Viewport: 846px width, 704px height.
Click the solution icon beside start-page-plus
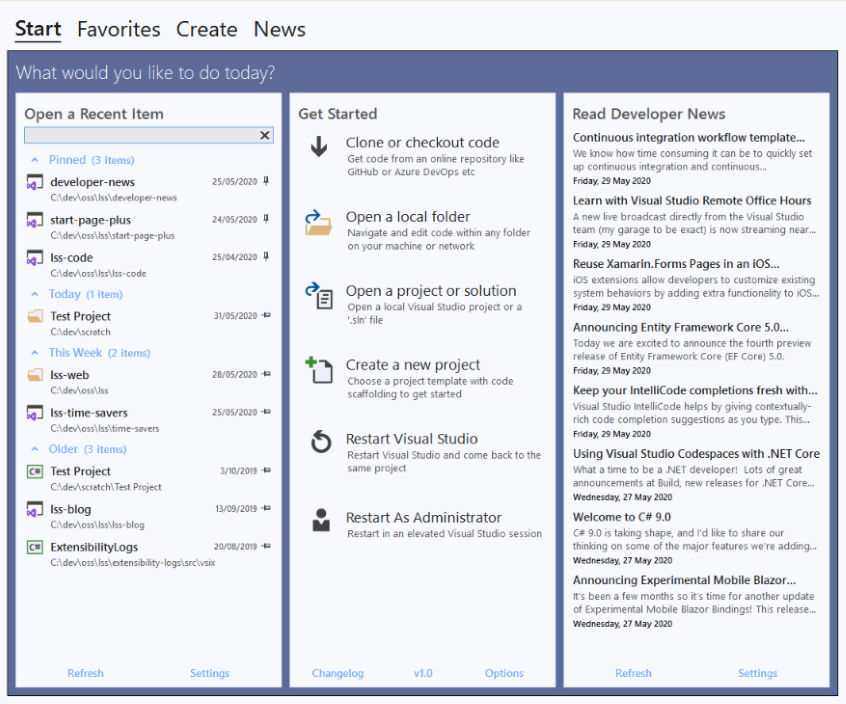click(x=35, y=220)
